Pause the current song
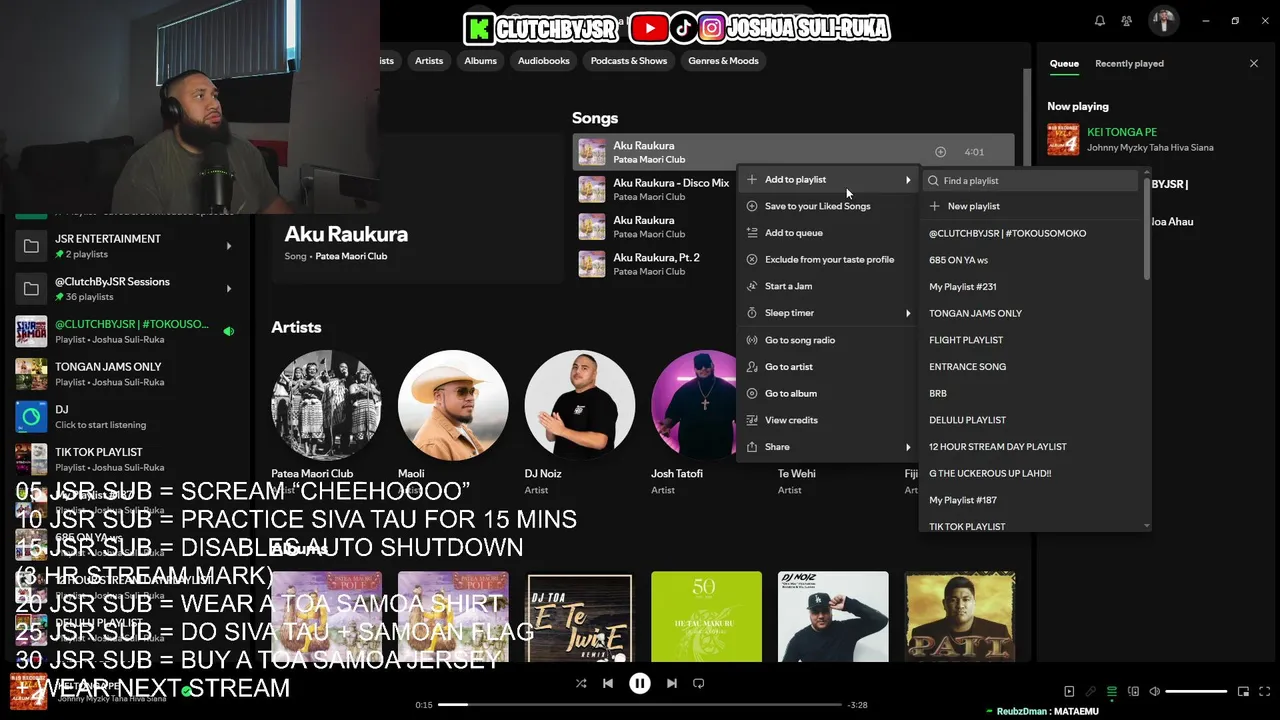The width and height of the screenshot is (1280, 720). point(640,683)
